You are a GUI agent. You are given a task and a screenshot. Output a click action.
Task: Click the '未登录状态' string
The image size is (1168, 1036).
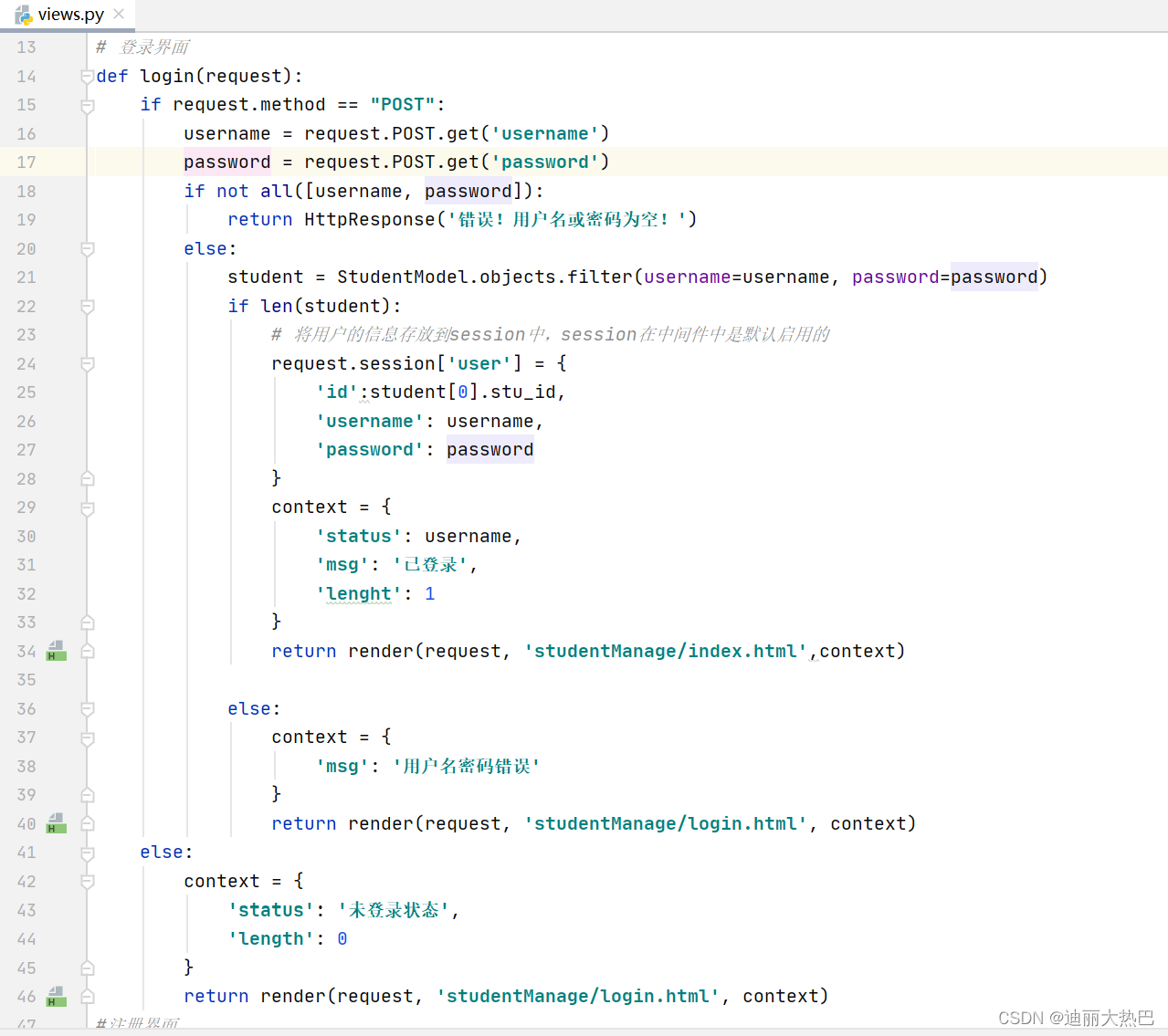(394, 910)
